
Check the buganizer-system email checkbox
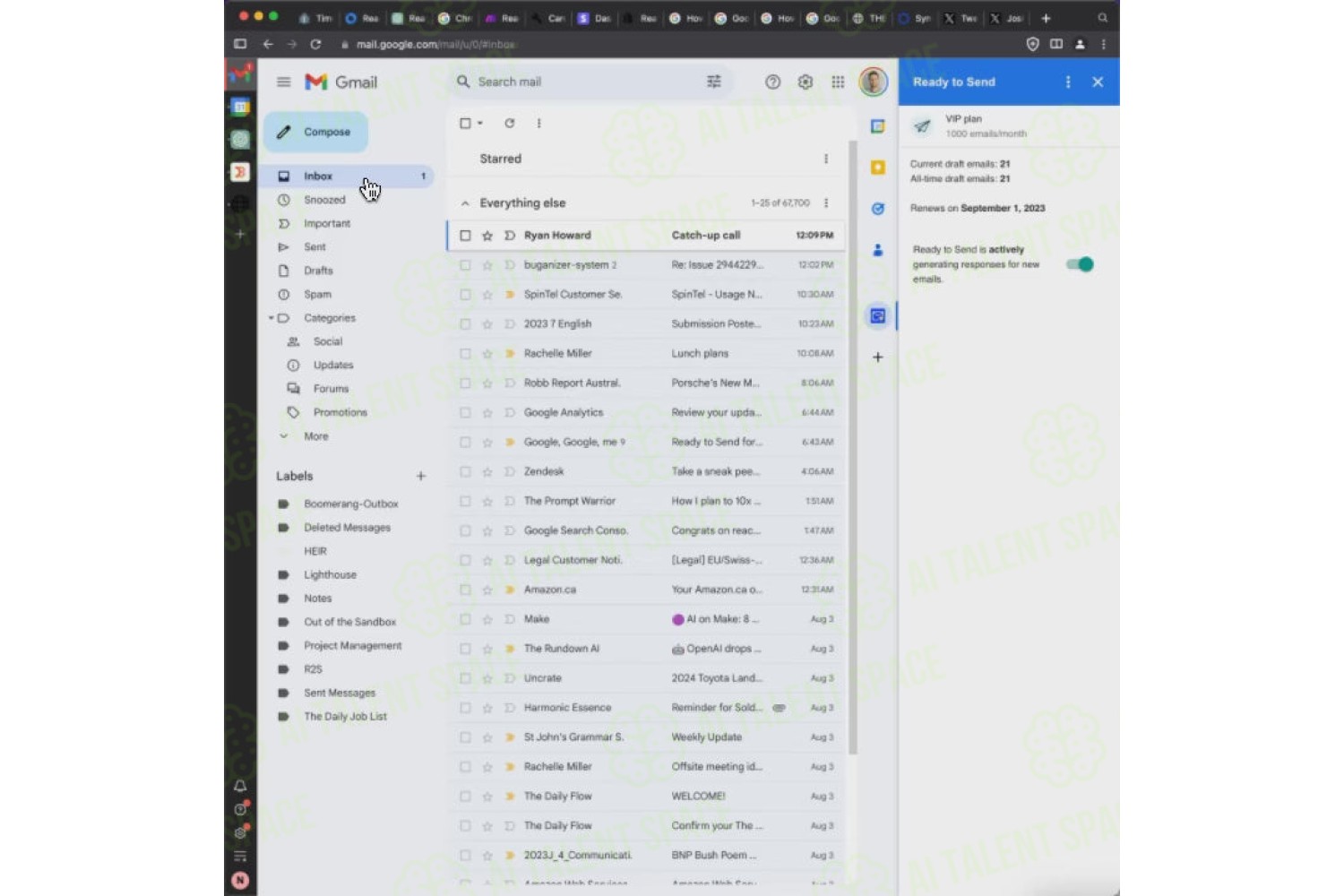[x=465, y=265]
